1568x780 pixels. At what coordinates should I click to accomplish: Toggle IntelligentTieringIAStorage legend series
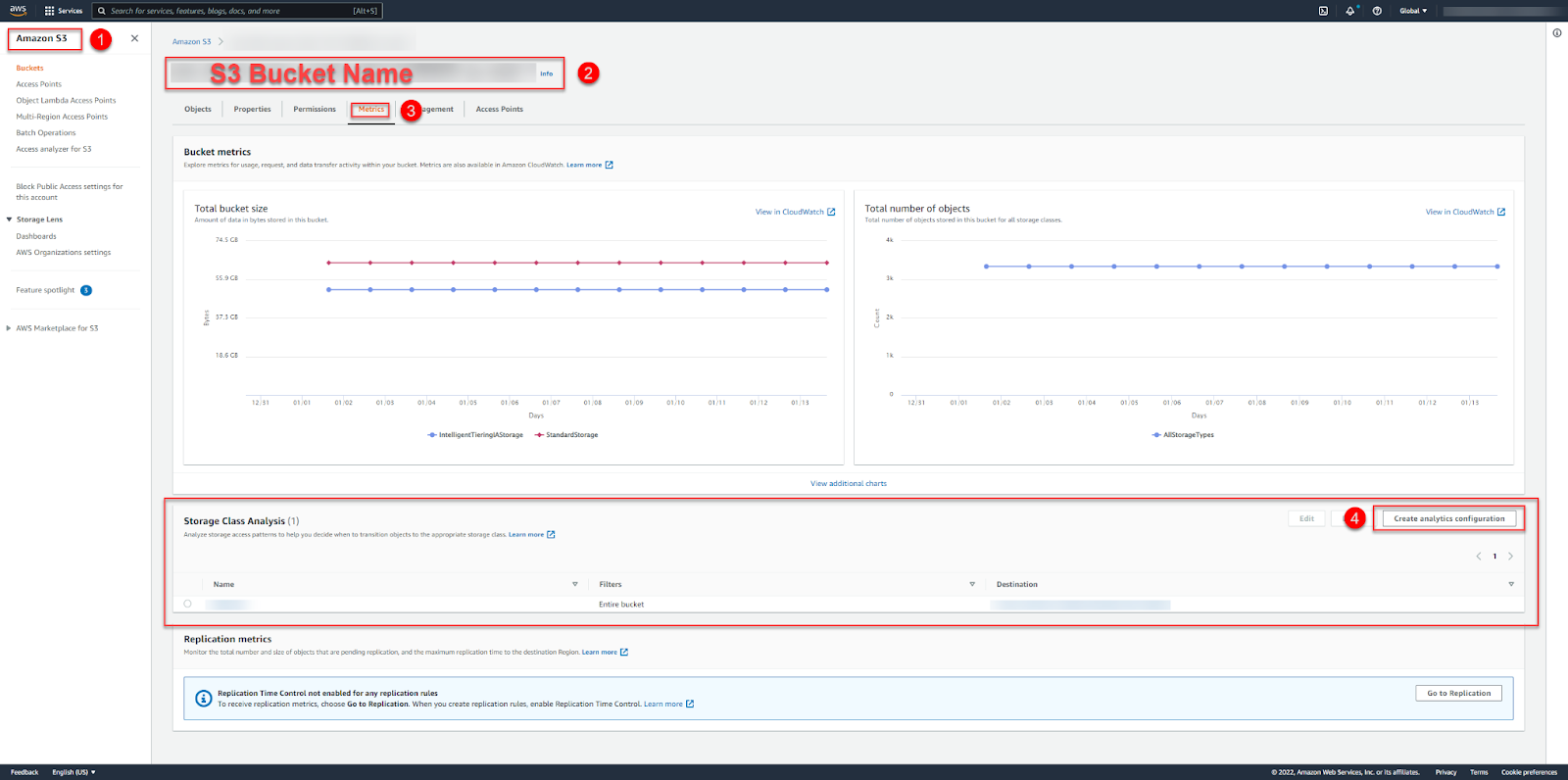475,435
